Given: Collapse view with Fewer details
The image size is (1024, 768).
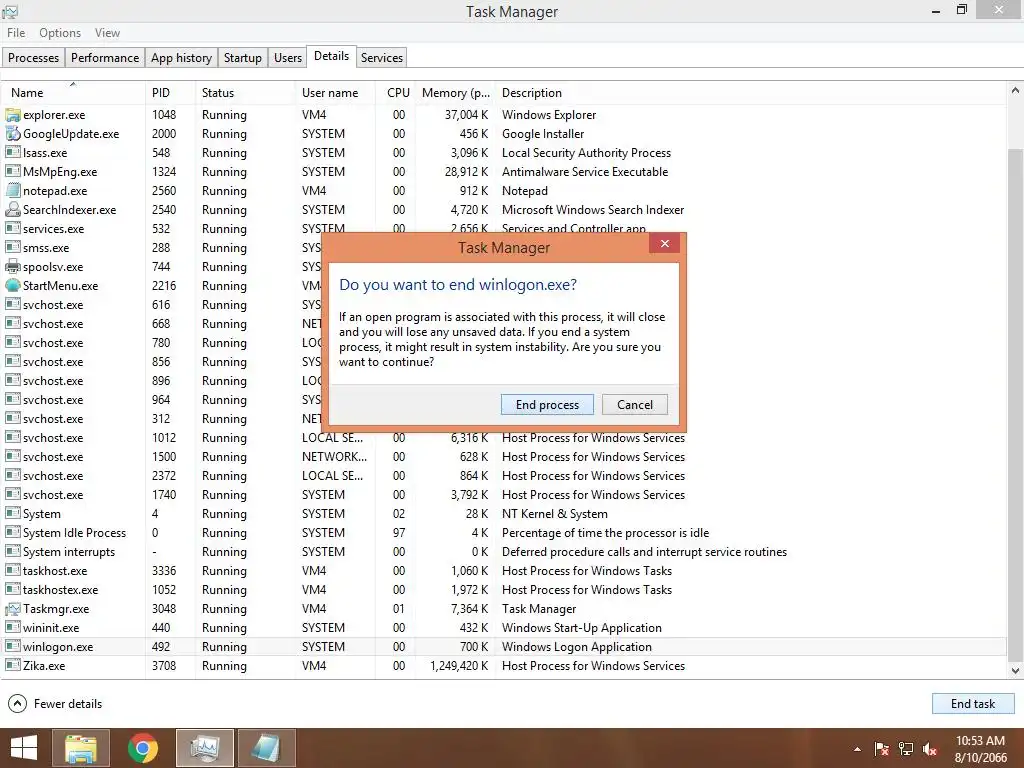Looking at the screenshot, I should click(x=56, y=703).
